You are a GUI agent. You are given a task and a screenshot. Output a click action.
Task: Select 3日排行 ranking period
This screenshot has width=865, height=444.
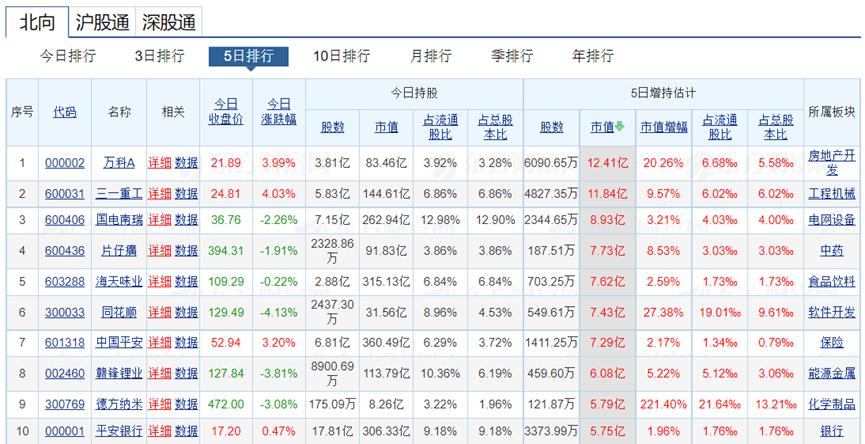[x=159, y=56]
